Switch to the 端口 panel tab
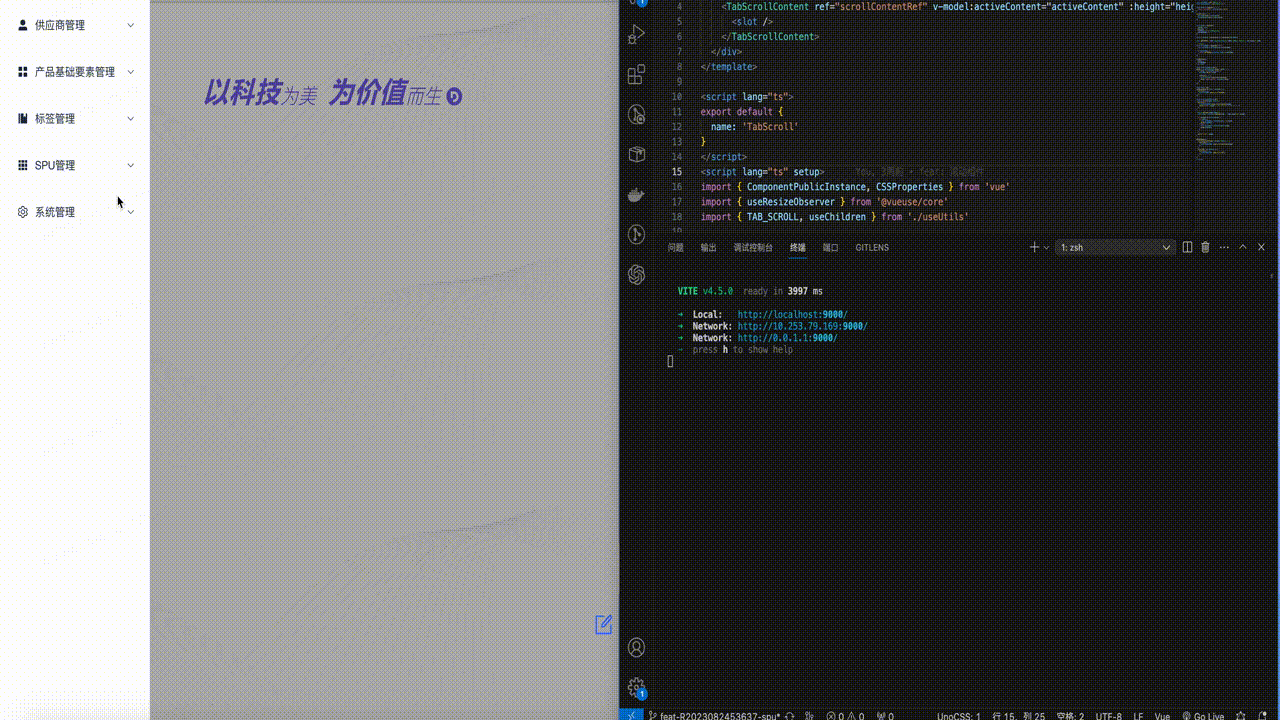 (830, 247)
